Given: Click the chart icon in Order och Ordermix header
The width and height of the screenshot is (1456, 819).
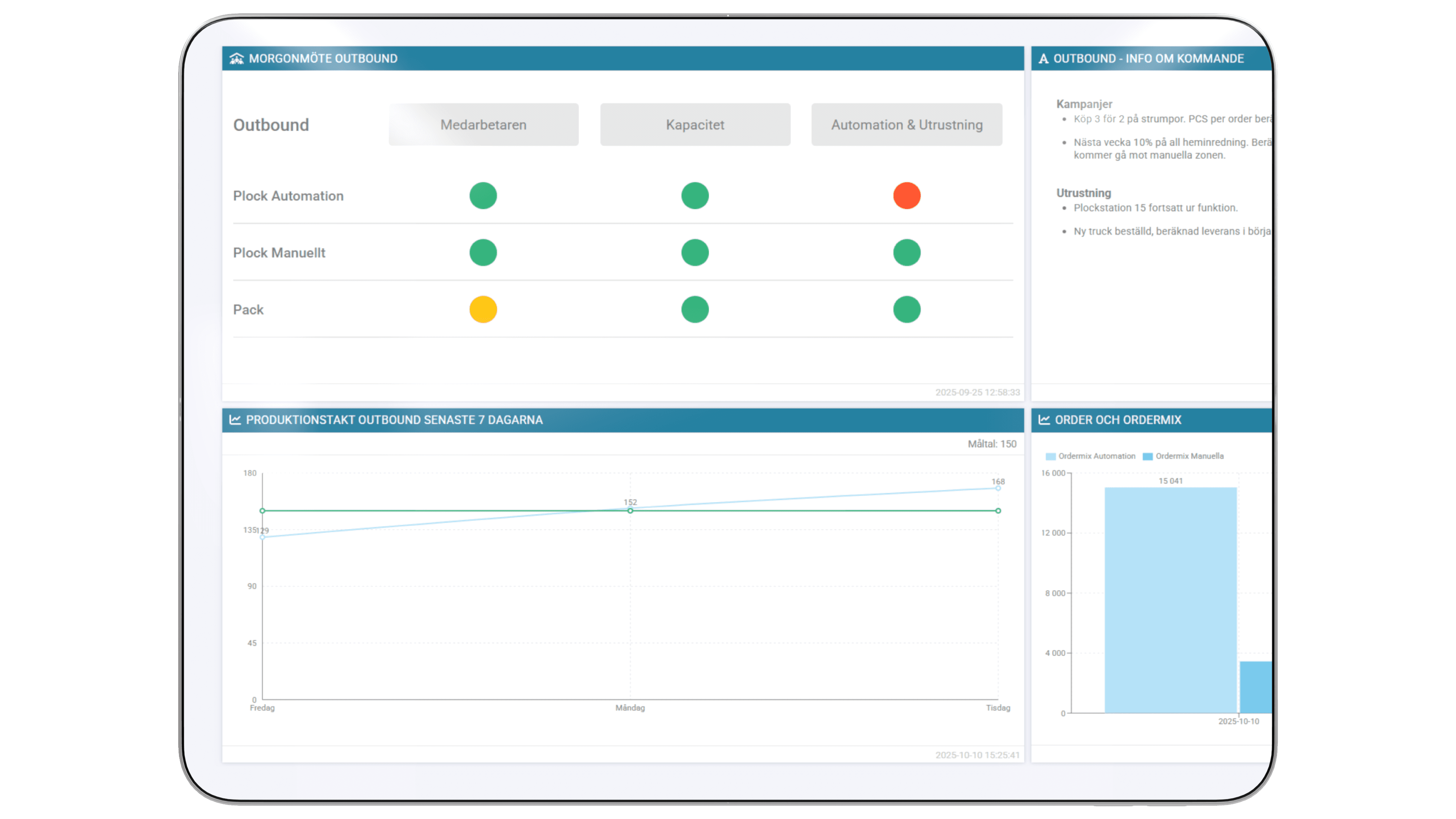Looking at the screenshot, I should (1044, 419).
